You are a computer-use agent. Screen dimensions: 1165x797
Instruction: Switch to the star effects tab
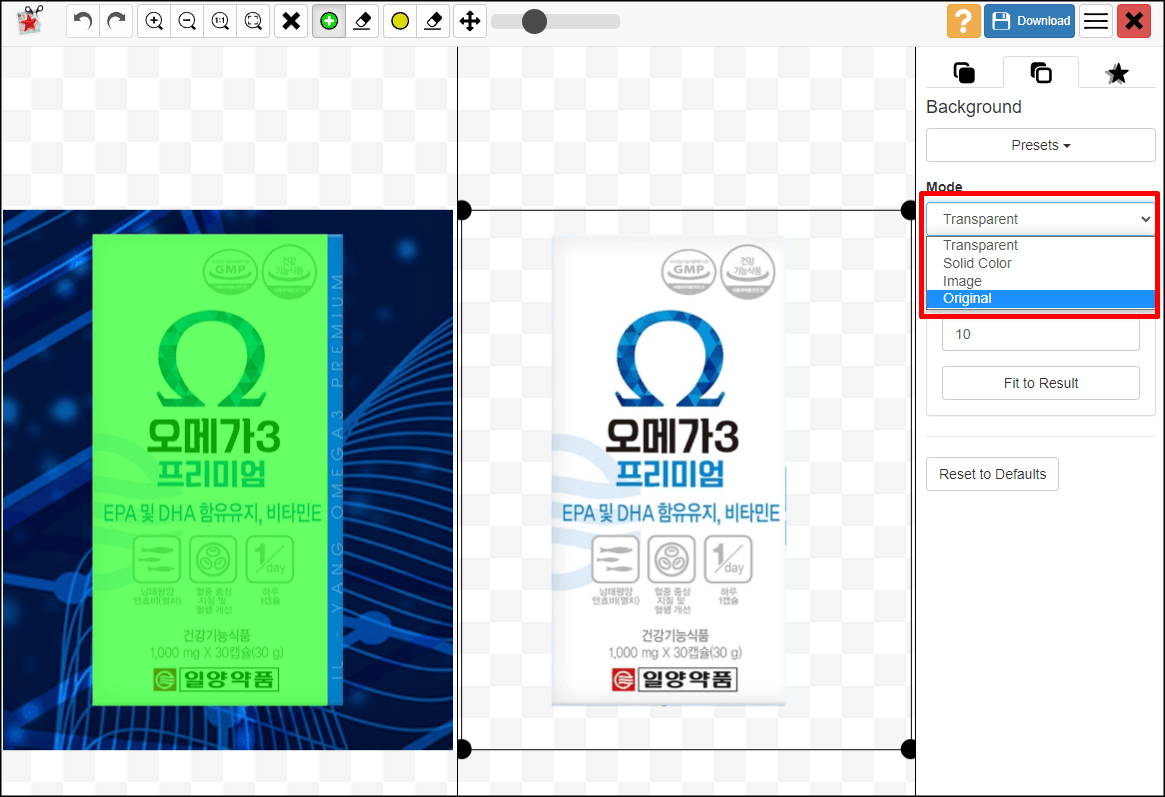click(1117, 73)
